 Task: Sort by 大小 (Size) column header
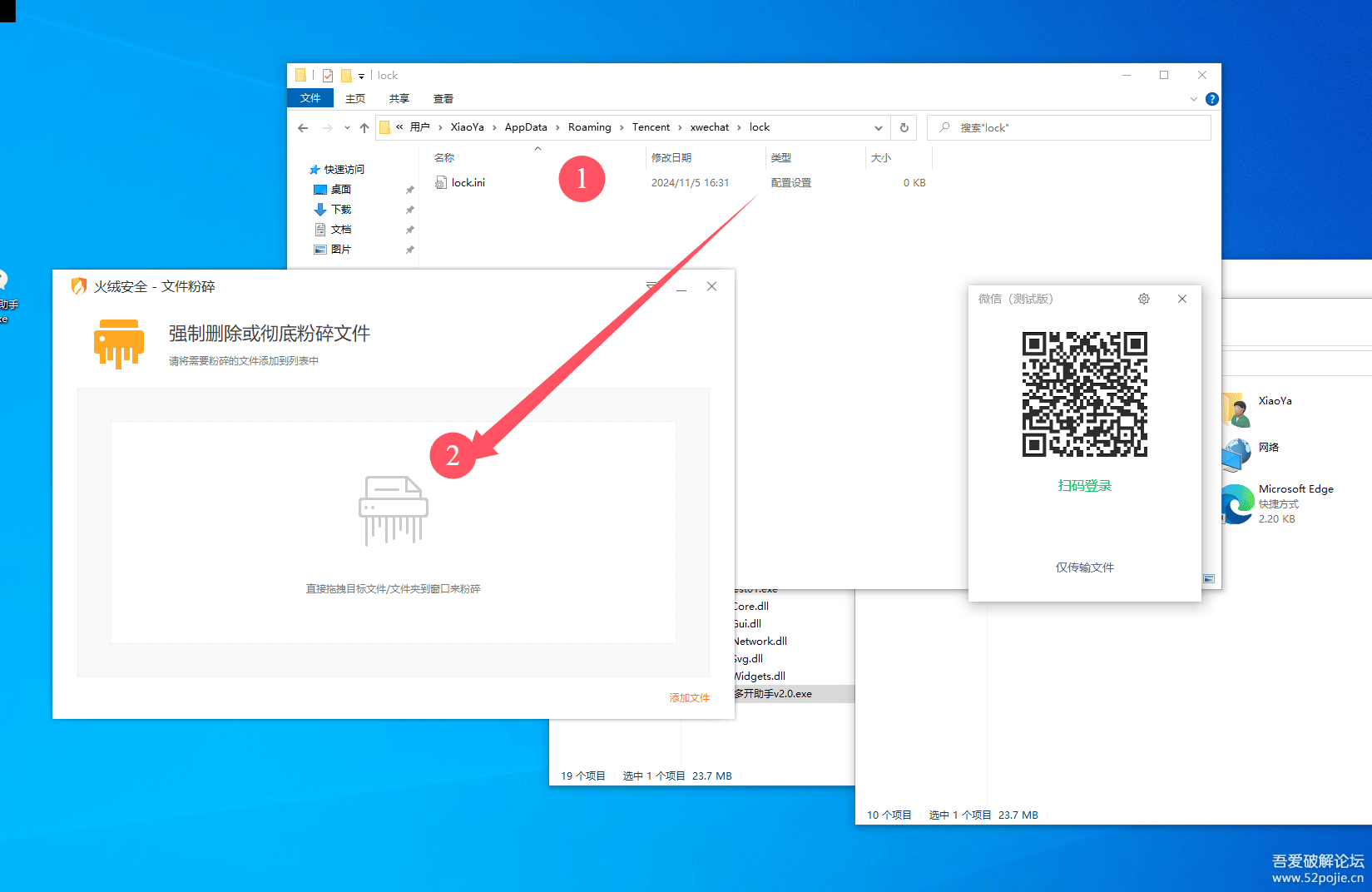coord(881,158)
